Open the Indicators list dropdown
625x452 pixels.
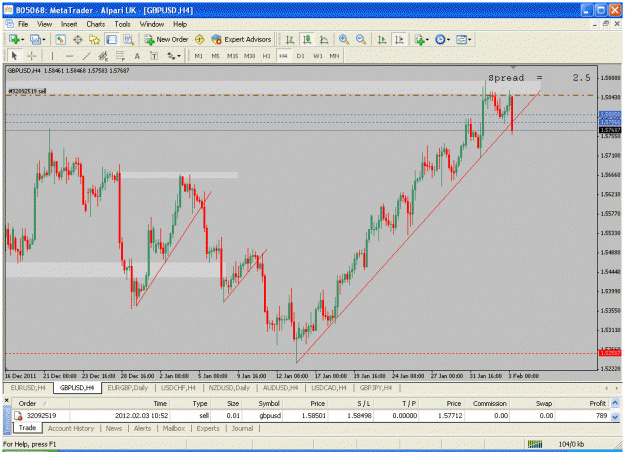(x=421, y=39)
